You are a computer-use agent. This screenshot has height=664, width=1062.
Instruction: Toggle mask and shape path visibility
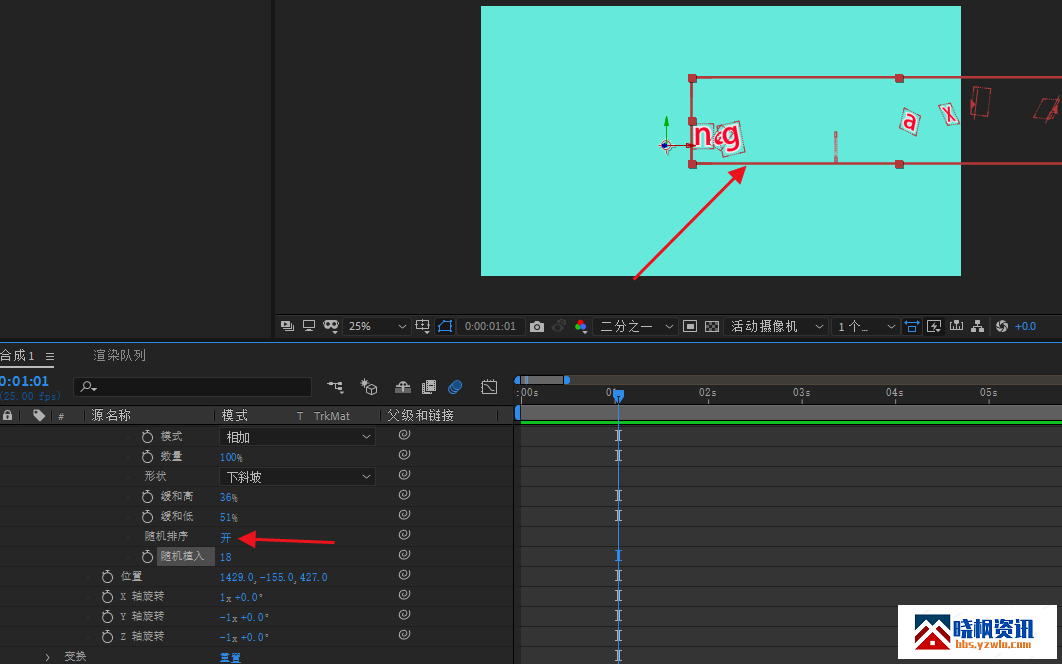click(x=445, y=327)
